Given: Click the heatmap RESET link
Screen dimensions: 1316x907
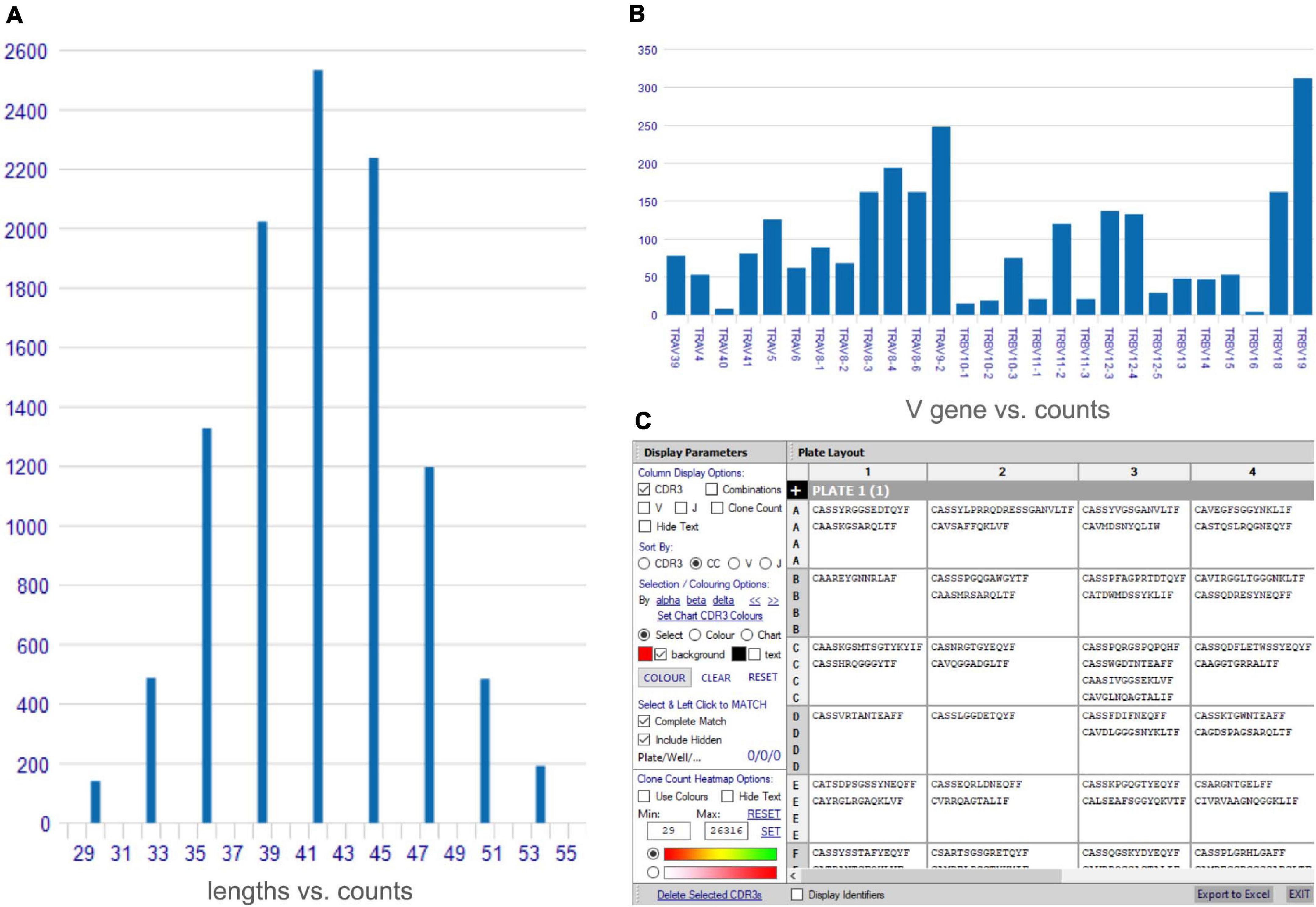Looking at the screenshot, I should pyautogui.click(x=763, y=814).
